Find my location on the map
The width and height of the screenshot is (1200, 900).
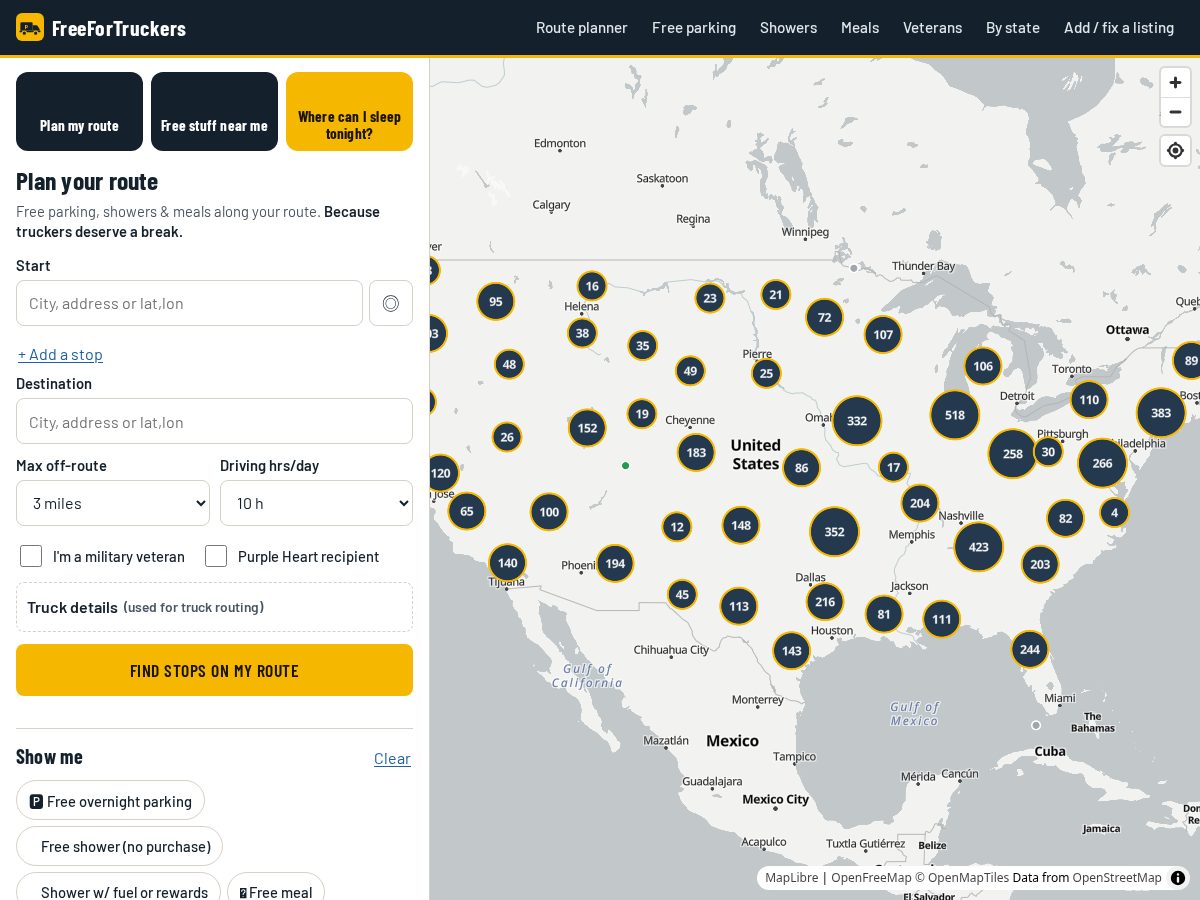pos(1175,151)
